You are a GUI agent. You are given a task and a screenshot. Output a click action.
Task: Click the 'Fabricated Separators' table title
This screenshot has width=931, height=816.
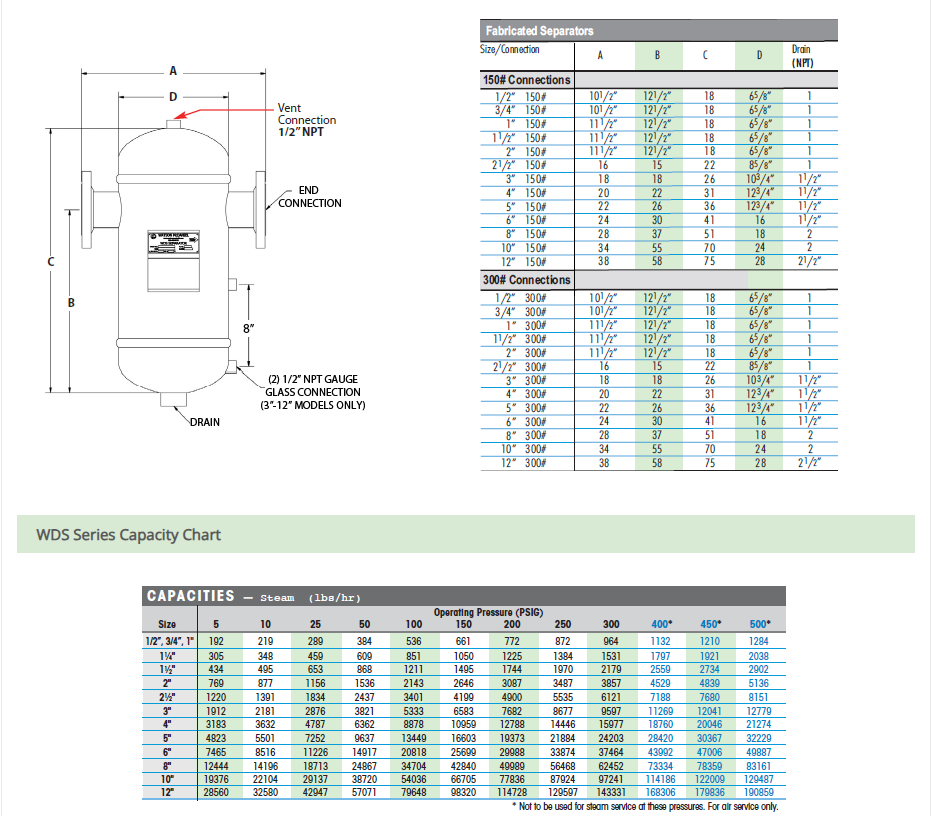pyautogui.click(x=540, y=31)
